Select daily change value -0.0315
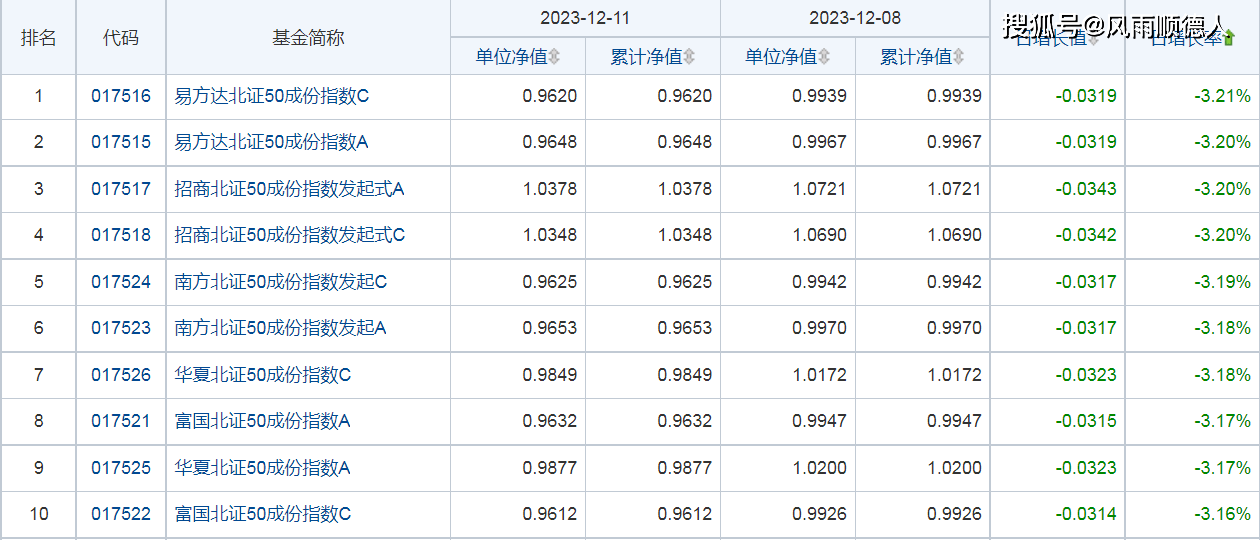 pyautogui.click(x=1086, y=421)
